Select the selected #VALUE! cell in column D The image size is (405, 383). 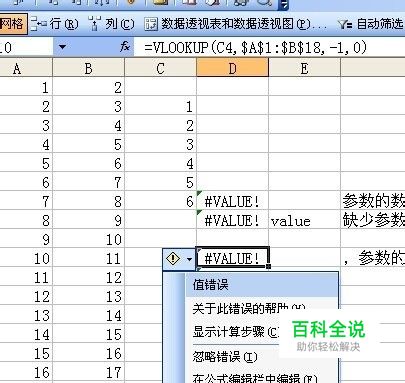tap(232, 257)
